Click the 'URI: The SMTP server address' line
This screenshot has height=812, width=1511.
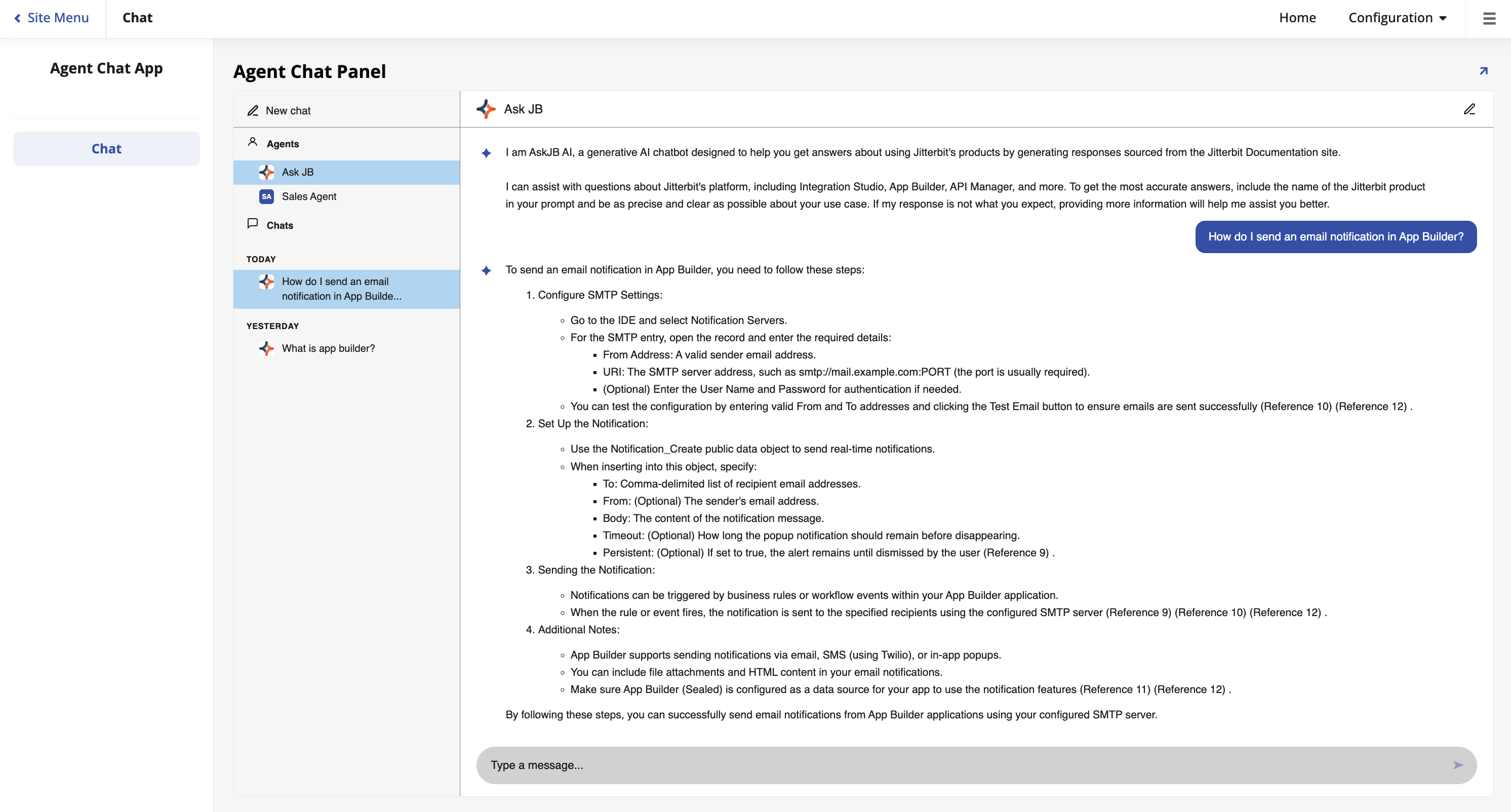click(847, 372)
